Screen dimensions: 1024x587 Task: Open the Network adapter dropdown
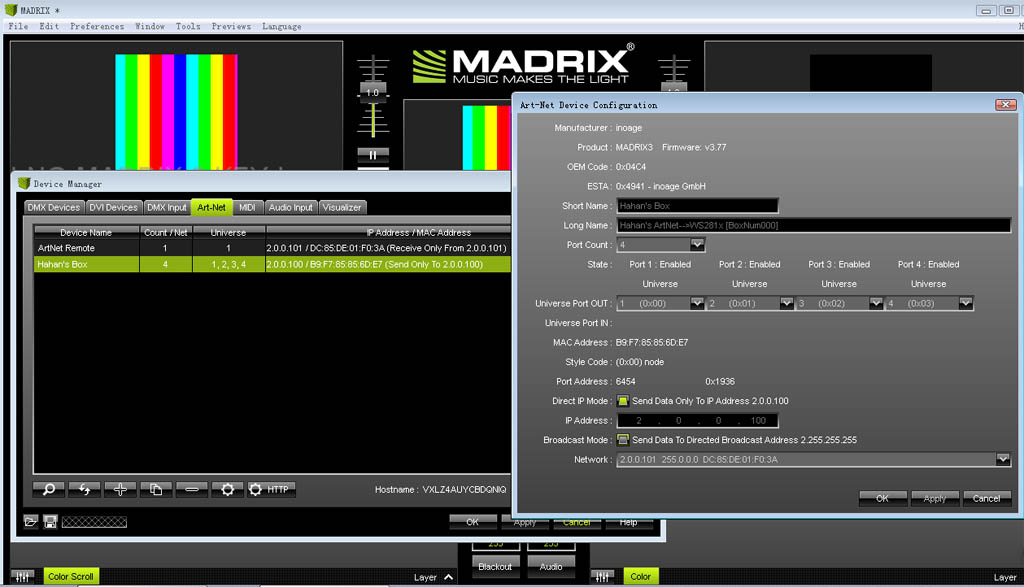(1003, 460)
